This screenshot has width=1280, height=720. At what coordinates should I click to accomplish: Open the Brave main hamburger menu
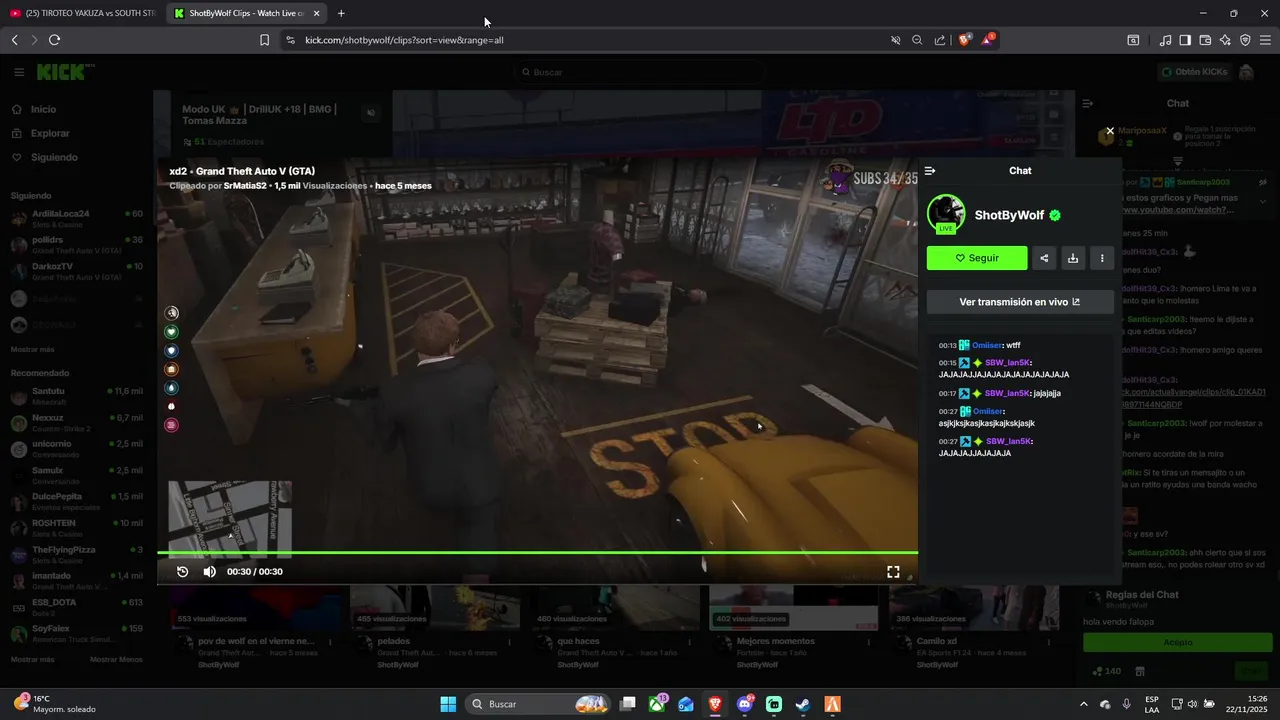[1265, 40]
